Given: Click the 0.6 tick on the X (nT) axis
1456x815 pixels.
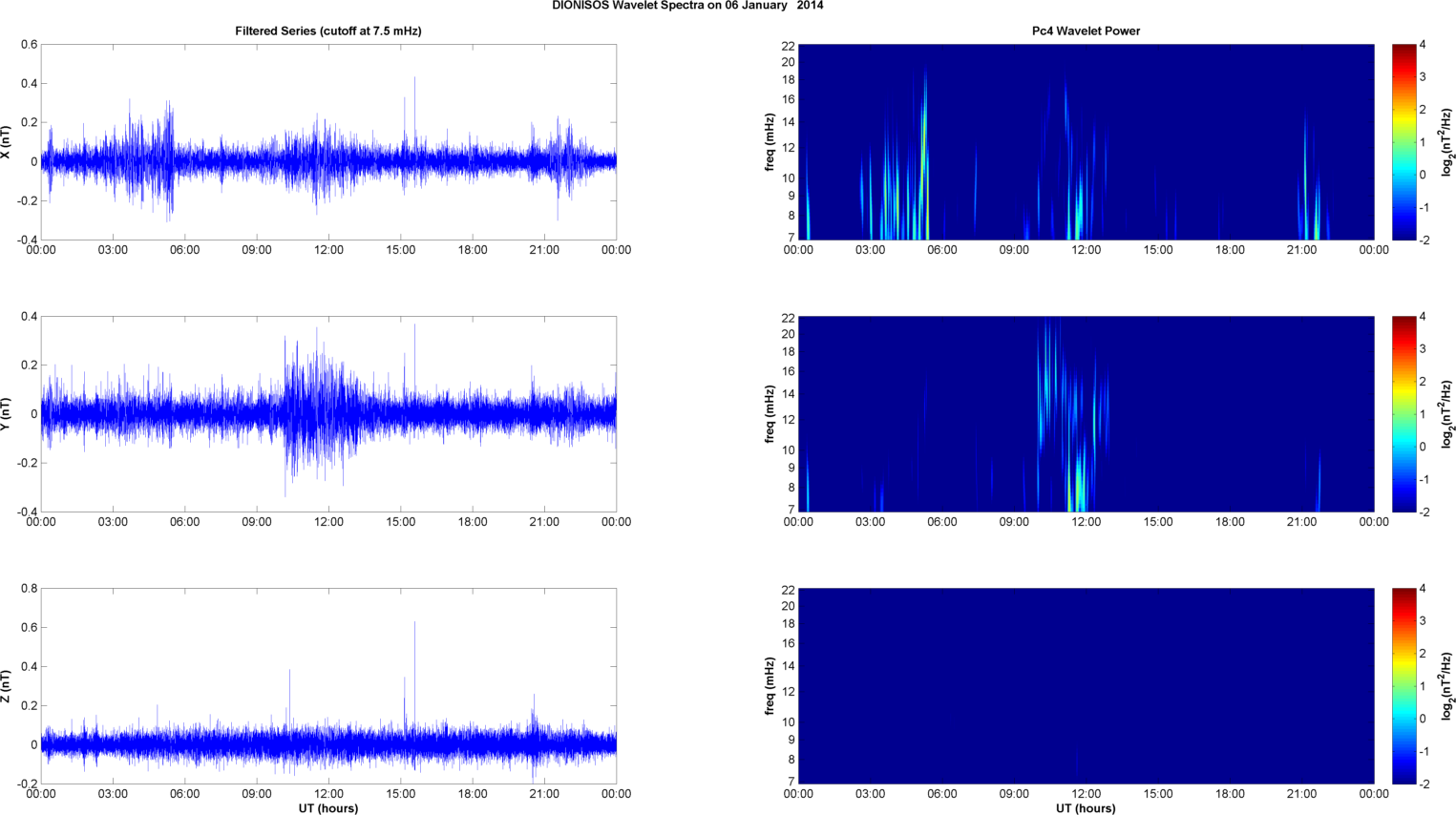Looking at the screenshot, I should (x=29, y=45).
